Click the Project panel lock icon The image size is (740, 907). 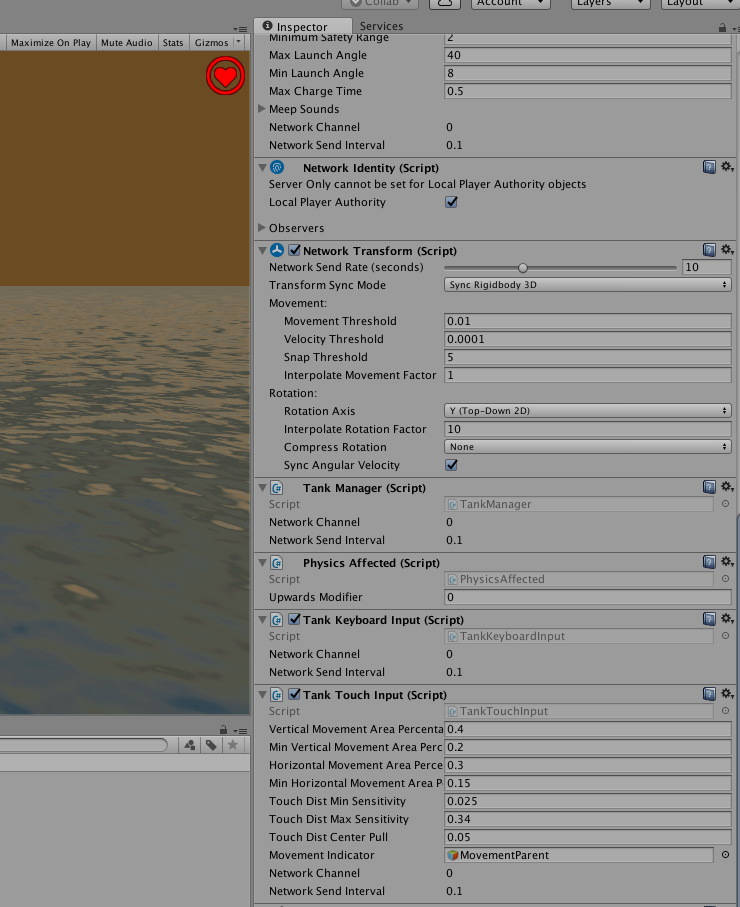coord(223,730)
